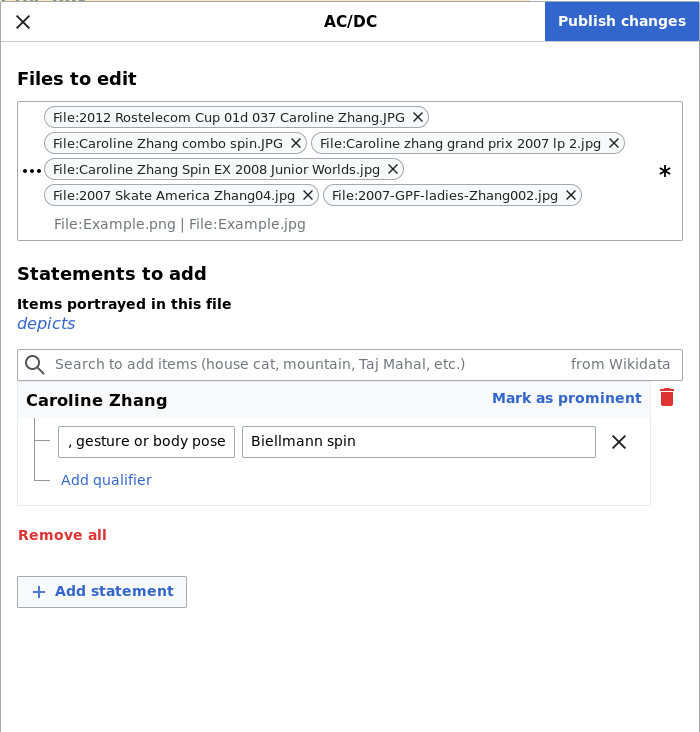Screen dimensions: 700x732
Task: Remove the Spin EX 2008 Junior Worlds chip
Action: (393, 169)
